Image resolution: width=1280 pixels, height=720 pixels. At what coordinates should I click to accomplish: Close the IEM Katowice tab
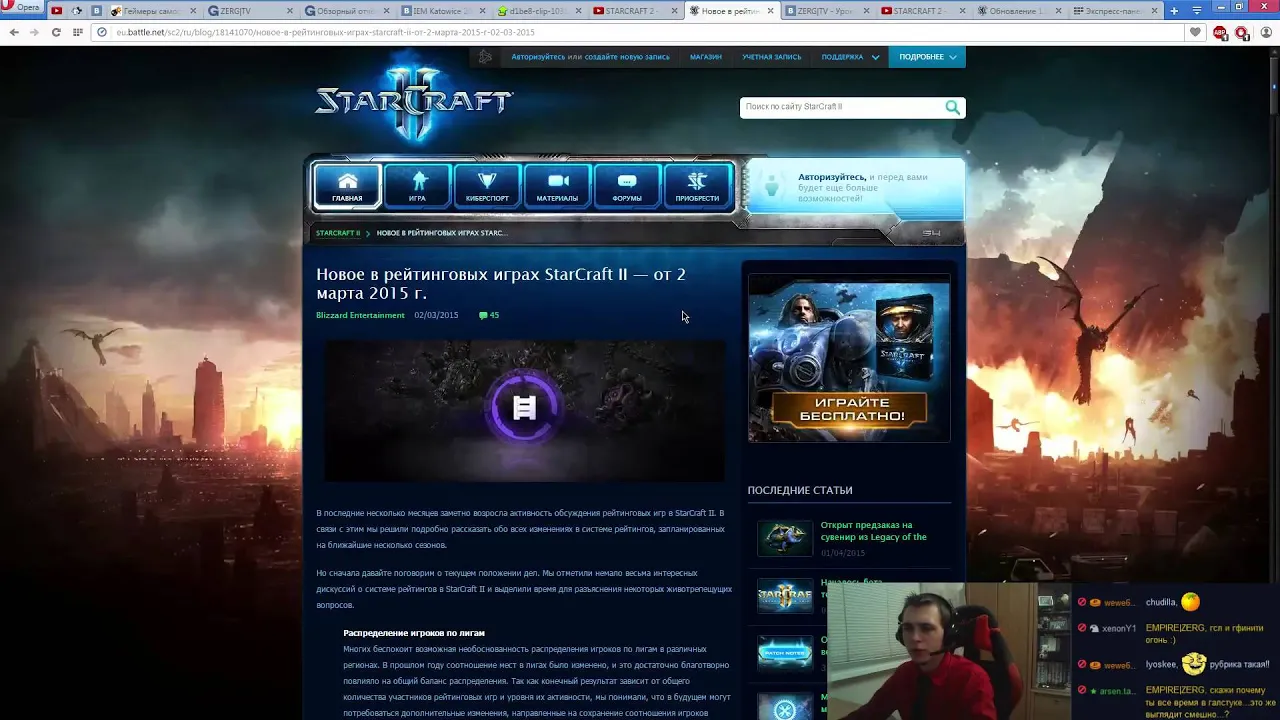click(x=481, y=11)
